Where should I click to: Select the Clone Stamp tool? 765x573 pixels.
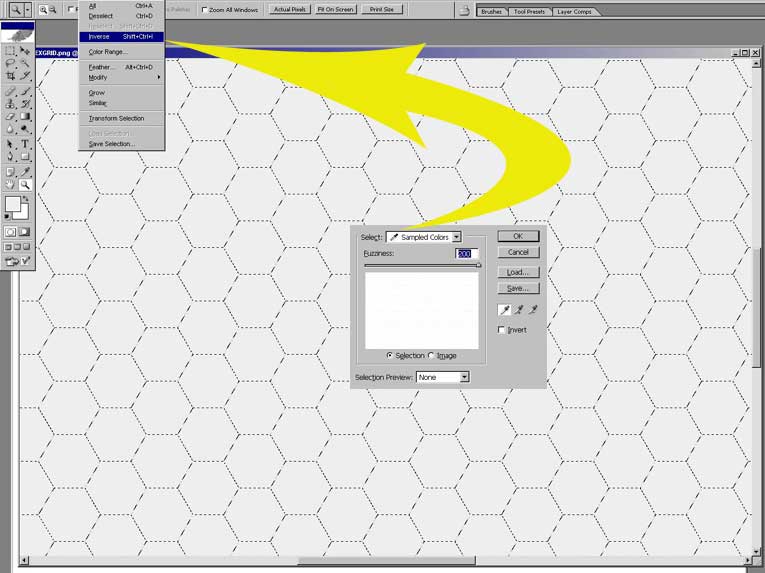tap(10, 103)
